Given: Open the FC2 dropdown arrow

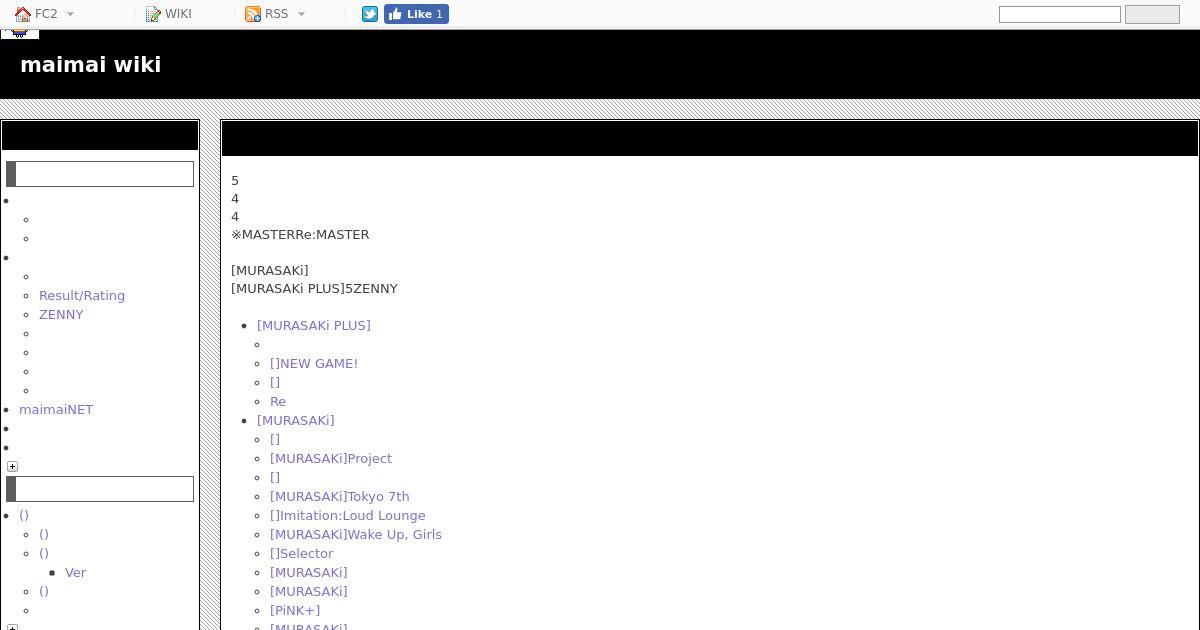Looking at the screenshot, I should 70,14.
